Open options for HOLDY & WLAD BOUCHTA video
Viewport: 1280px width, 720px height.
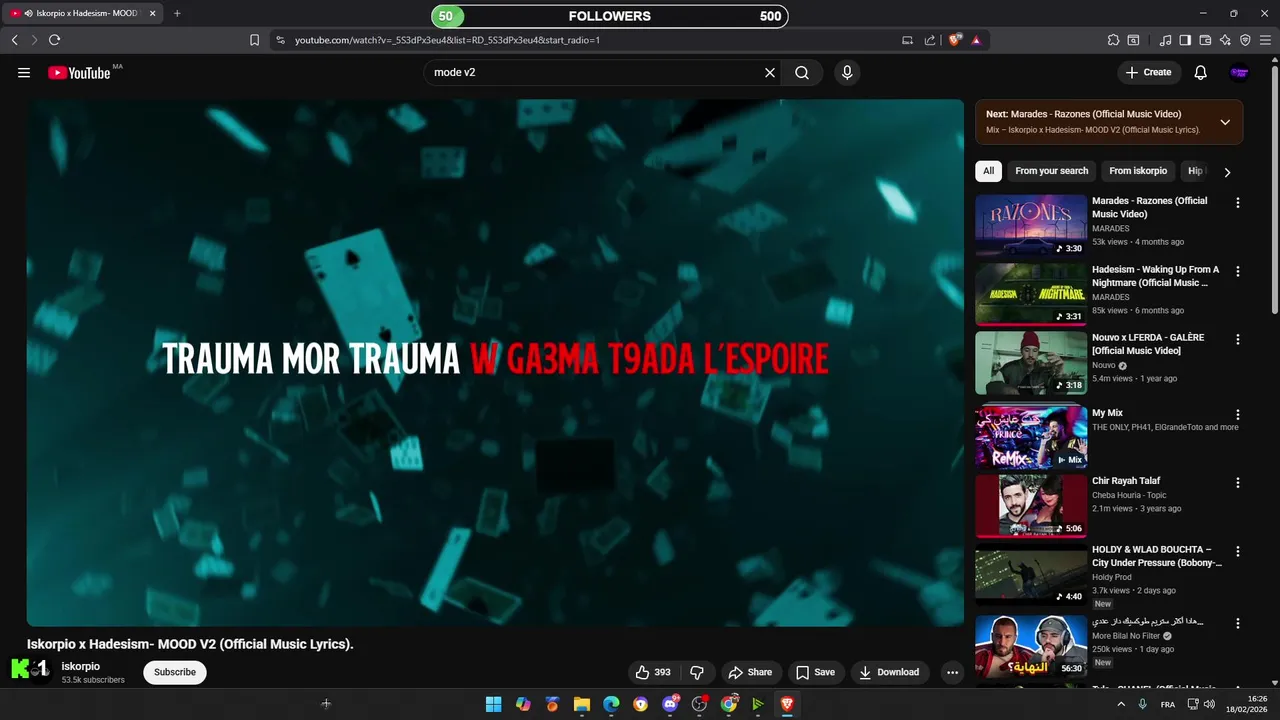pyautogui.click(x=1238, y=552)
